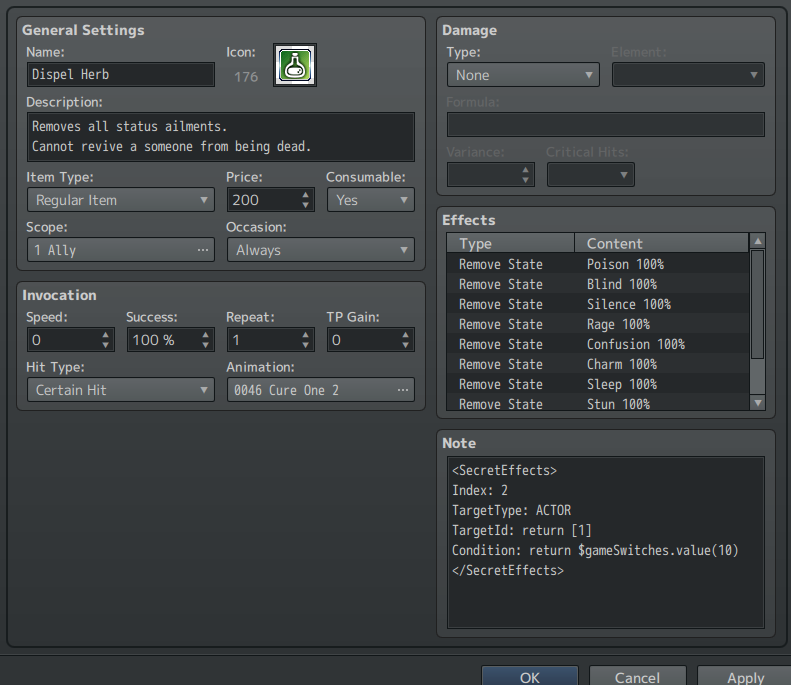Increase Success rate with the up arrow

coord(205,334)
